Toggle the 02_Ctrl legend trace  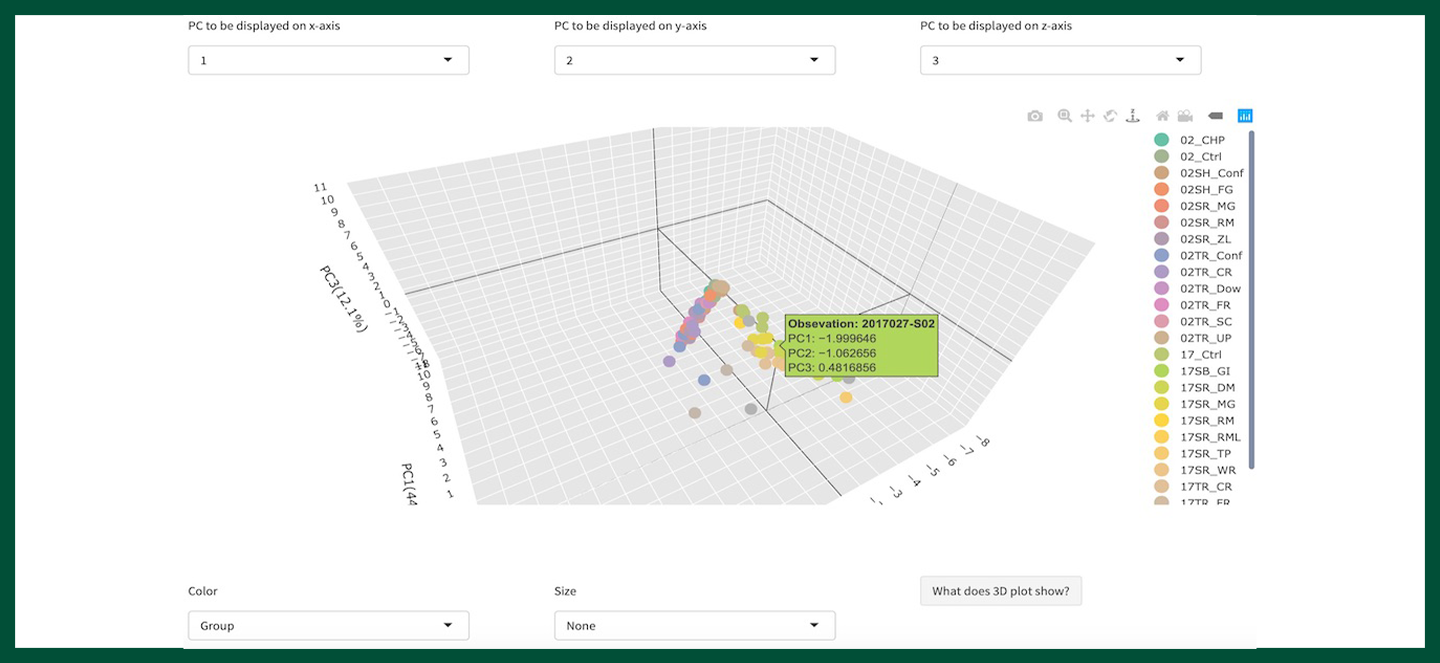tap(1190, 156)
